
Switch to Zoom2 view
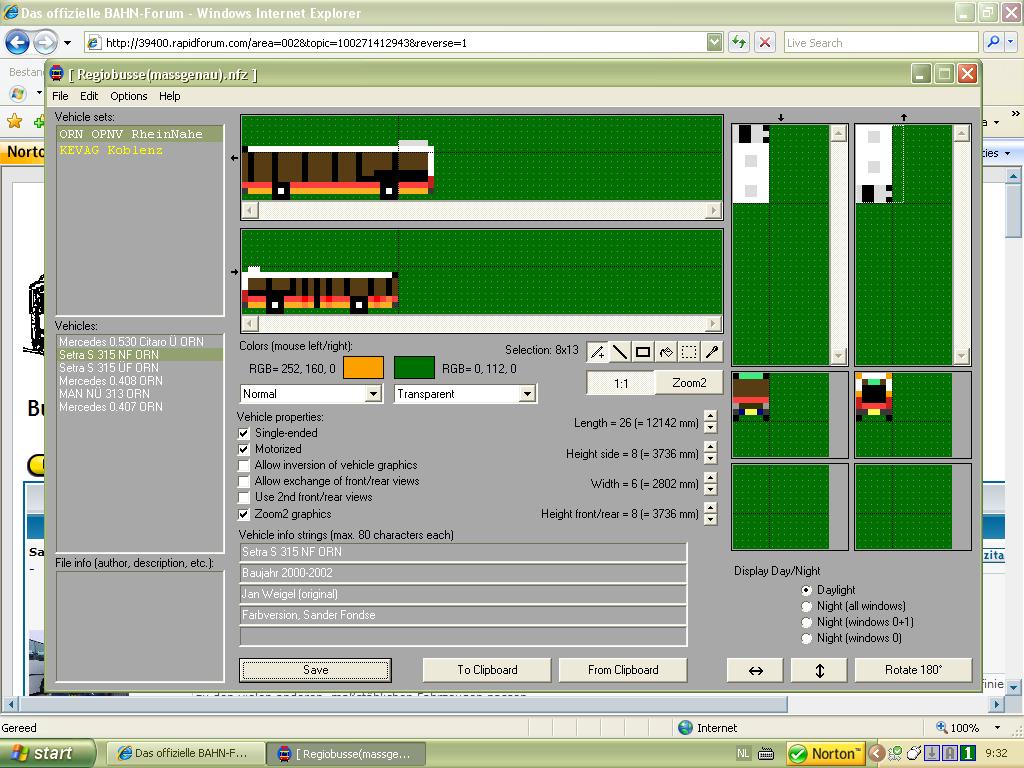(689, 383)
